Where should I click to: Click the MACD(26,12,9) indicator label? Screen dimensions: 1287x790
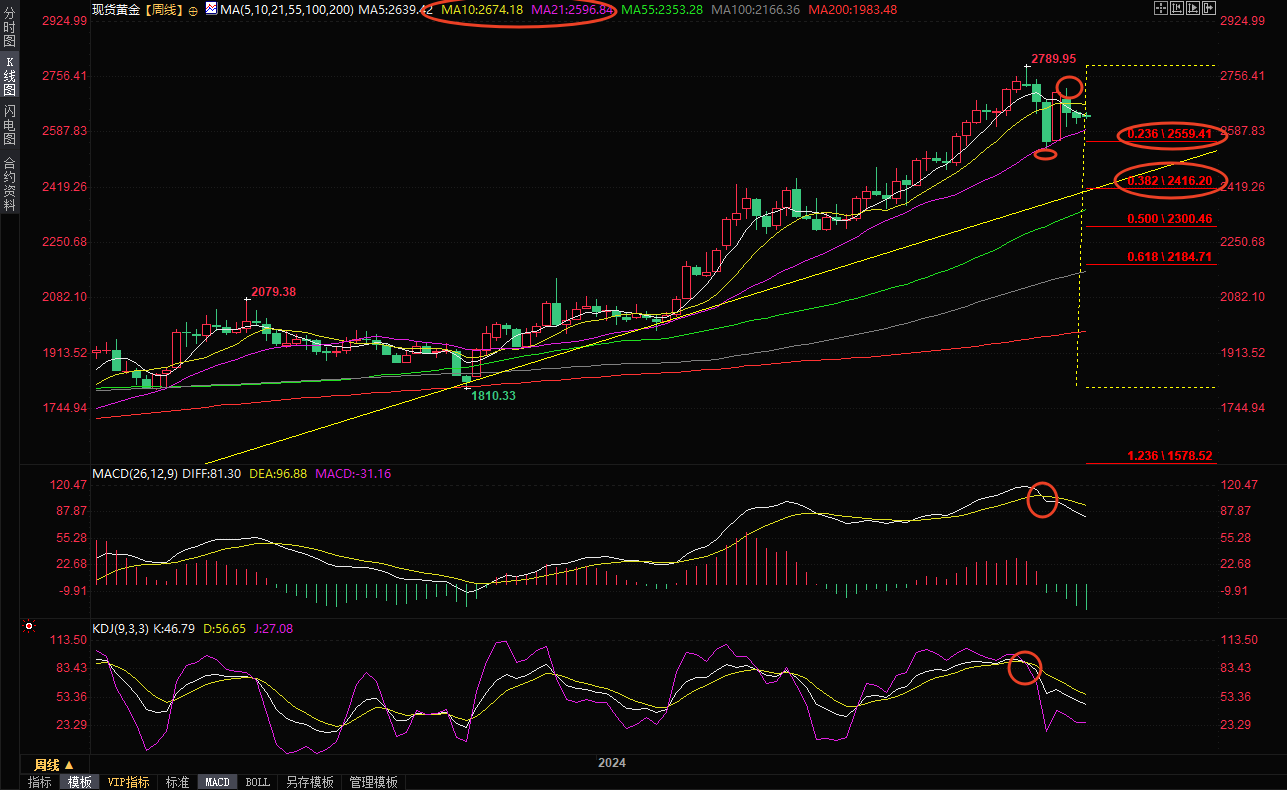pyautogui.click(x=135, y=473)
